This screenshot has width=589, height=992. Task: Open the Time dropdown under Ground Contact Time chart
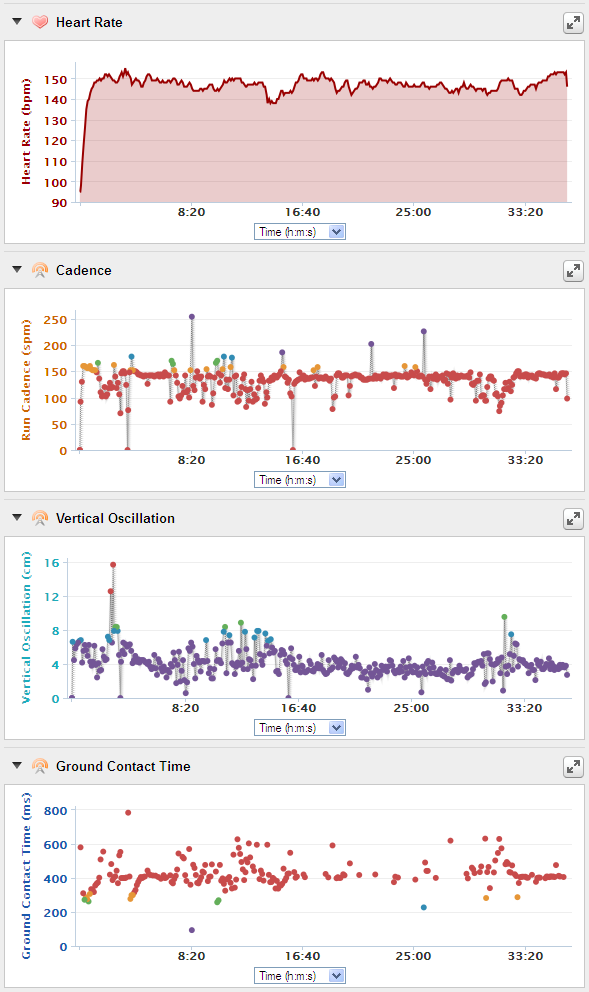[x=300, y=976]
